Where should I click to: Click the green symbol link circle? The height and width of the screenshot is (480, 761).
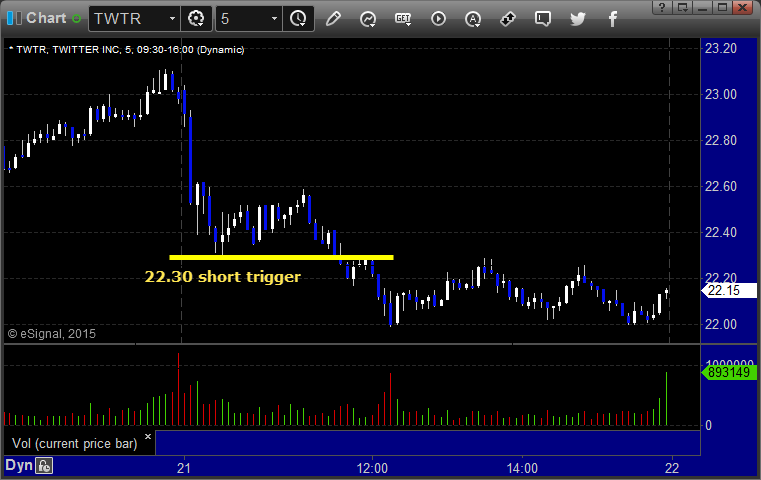click(x=76, y=19)
